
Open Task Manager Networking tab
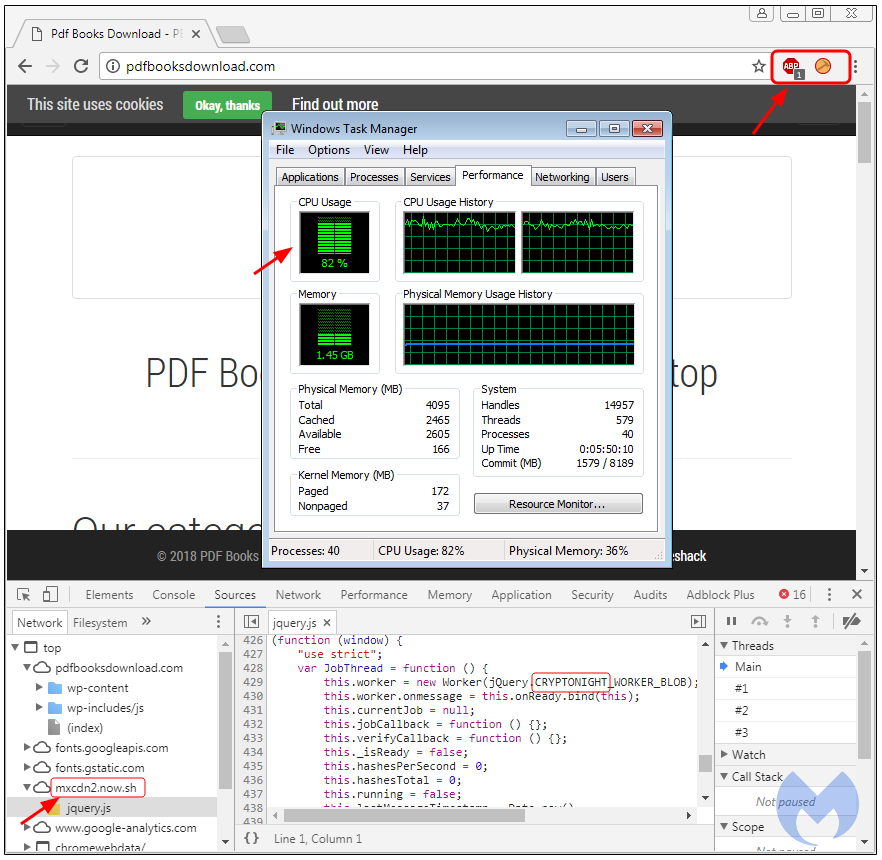[562, 177]
